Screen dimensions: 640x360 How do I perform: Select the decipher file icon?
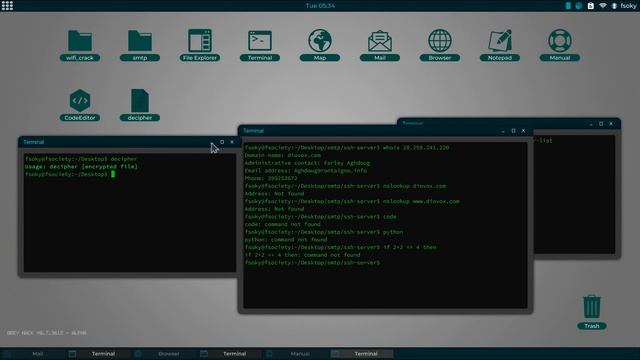[x=140, y=105]
